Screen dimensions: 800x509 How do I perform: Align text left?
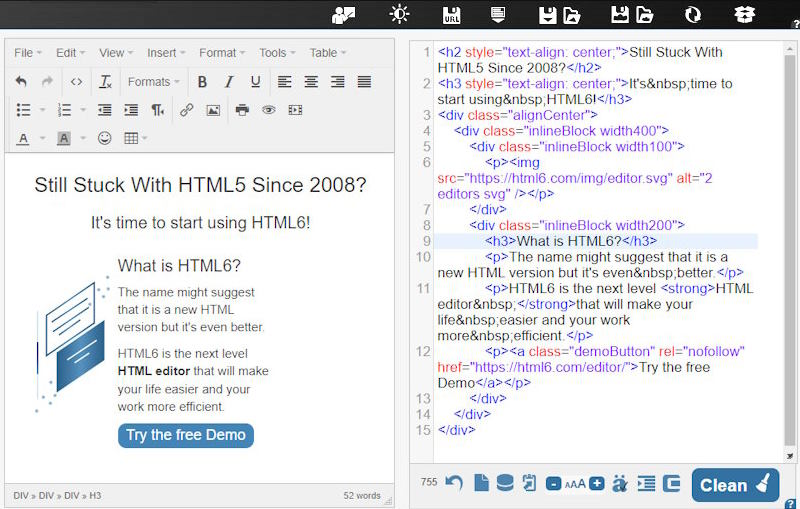point(285,82)
